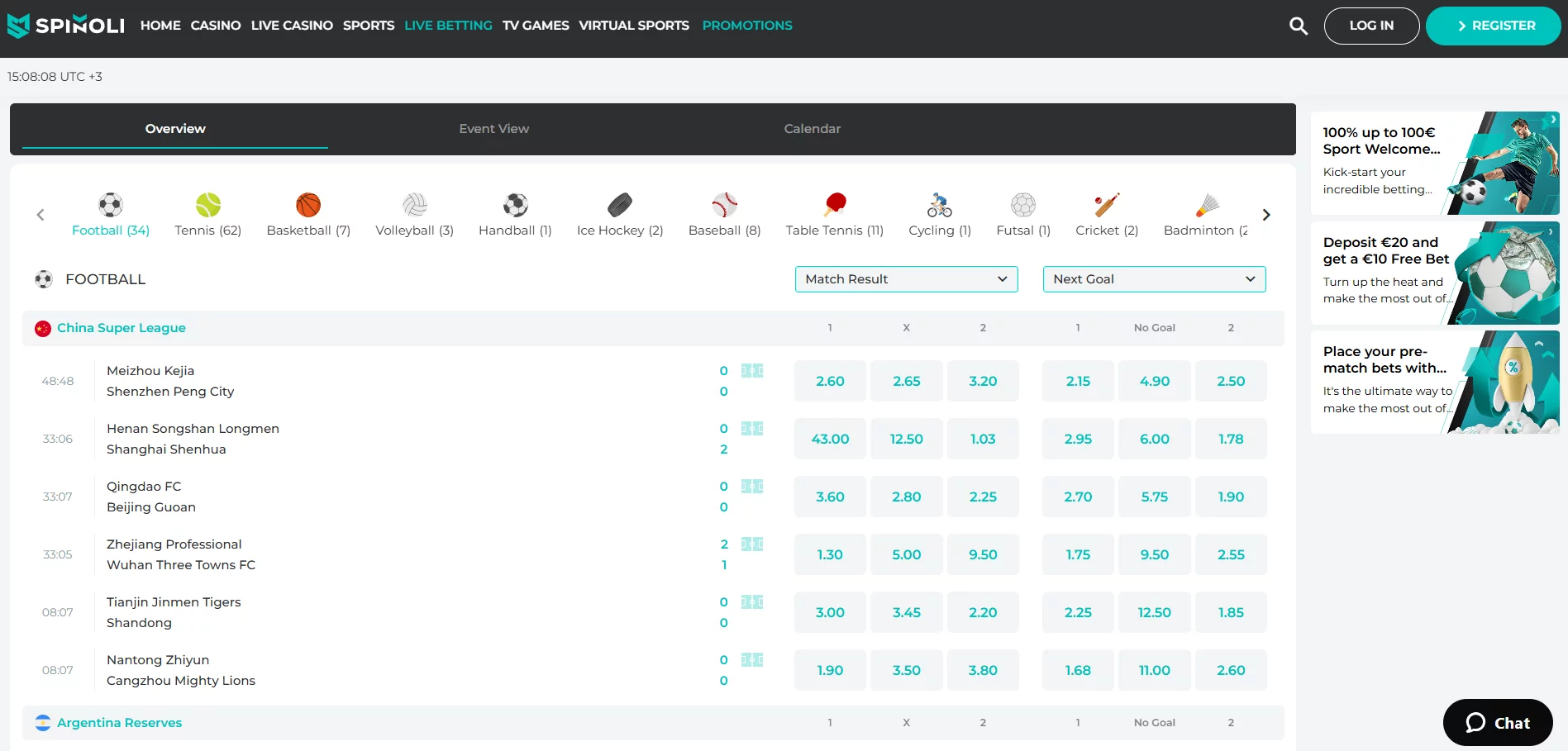Open PROMOTIONS menu item
The height and width of the screenshot is (751, 1568).
[x=747, y=26]
